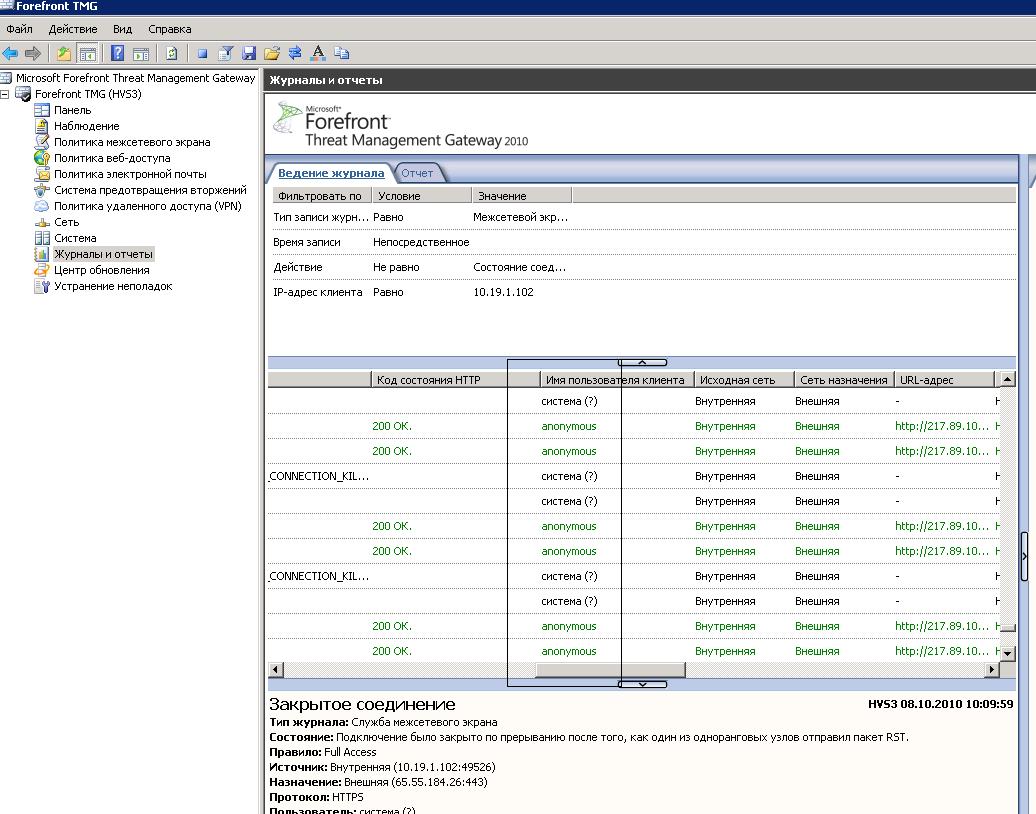The height and width of the screenshot is (814, 1036).
Task: Switch to the Ведение журнала tab
Action: pos(331,173)
